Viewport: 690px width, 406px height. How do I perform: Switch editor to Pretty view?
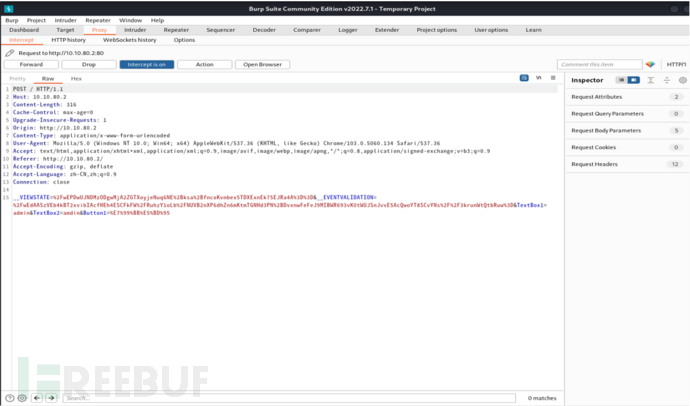coord(18,79)
